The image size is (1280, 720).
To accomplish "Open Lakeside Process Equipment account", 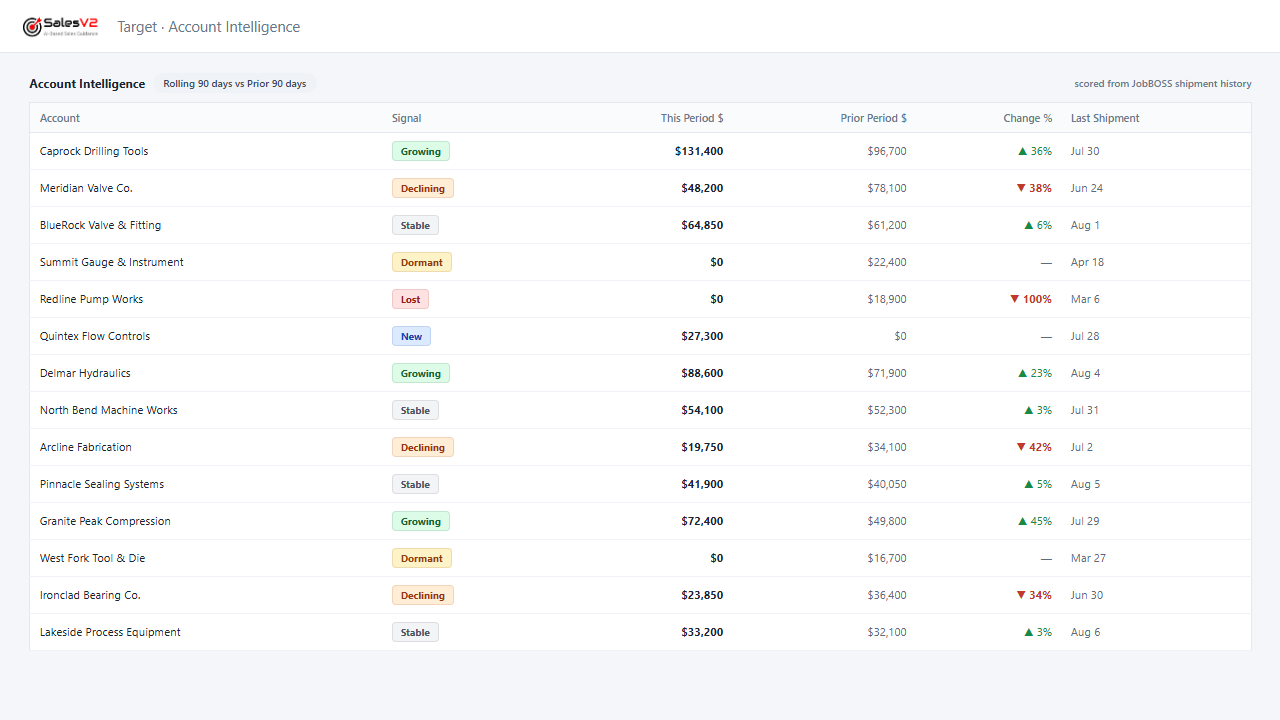I will coord(110,632).
